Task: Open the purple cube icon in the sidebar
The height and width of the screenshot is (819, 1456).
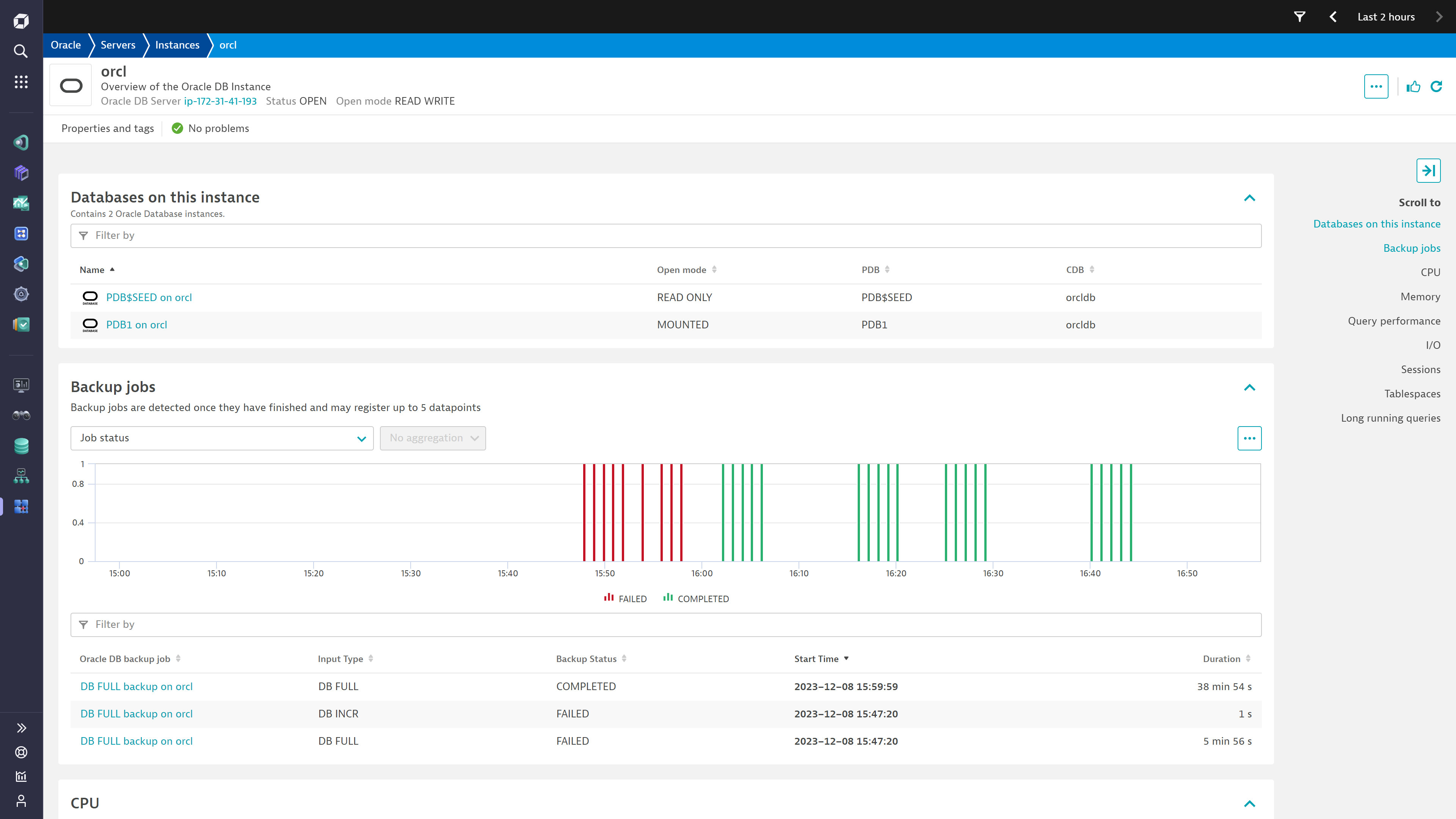Action: pos(21,173)
